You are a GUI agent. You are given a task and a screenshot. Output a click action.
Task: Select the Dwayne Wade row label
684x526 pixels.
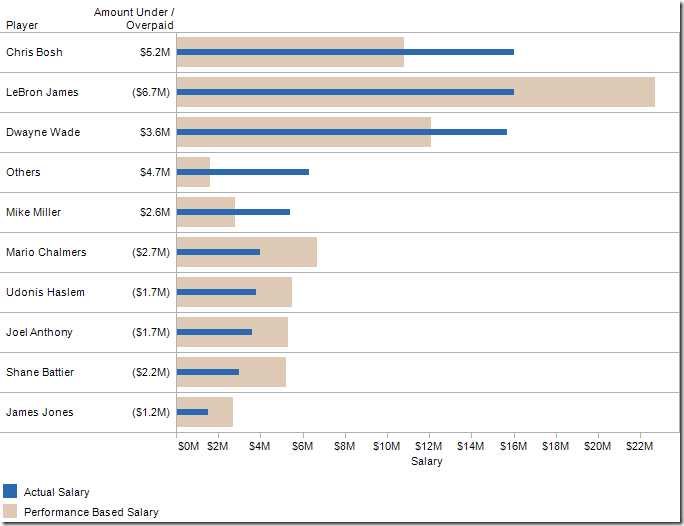click(x=43, y=132)
